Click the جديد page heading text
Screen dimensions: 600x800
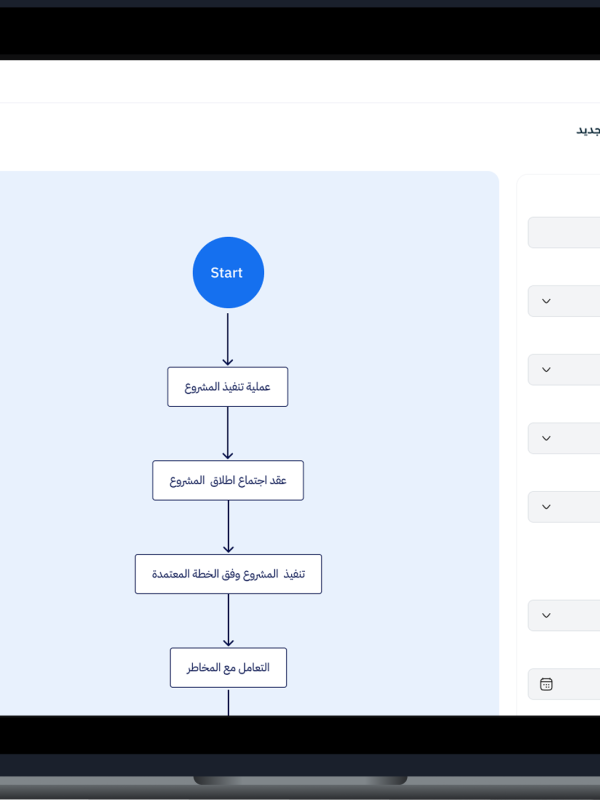588,130
